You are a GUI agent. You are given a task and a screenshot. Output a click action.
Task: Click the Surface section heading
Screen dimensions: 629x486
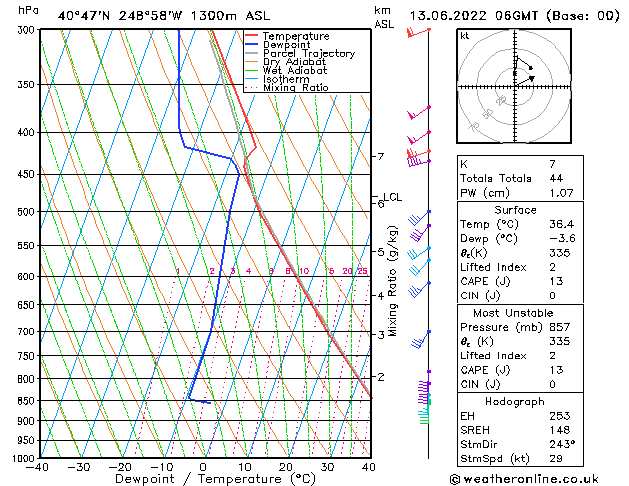coord(515,210)
